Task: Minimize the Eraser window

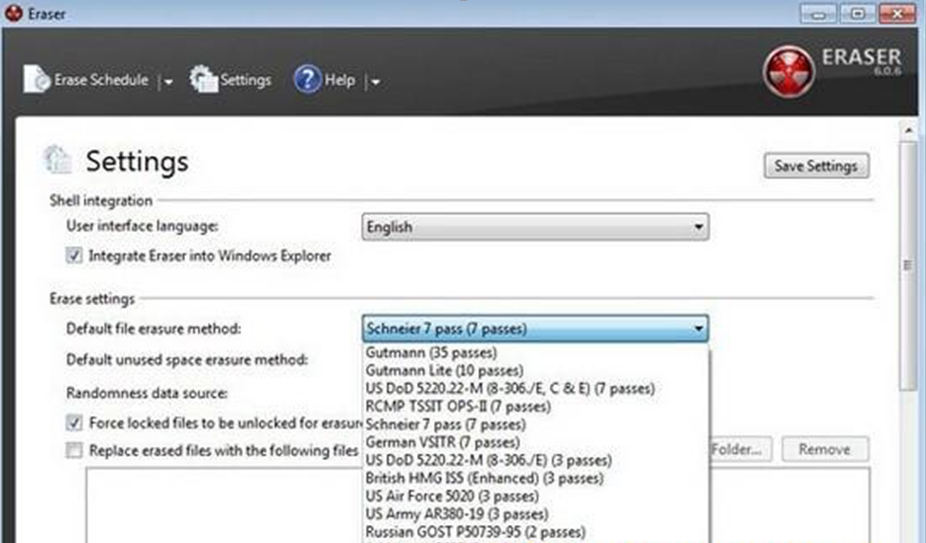Action: click(819, 14)
